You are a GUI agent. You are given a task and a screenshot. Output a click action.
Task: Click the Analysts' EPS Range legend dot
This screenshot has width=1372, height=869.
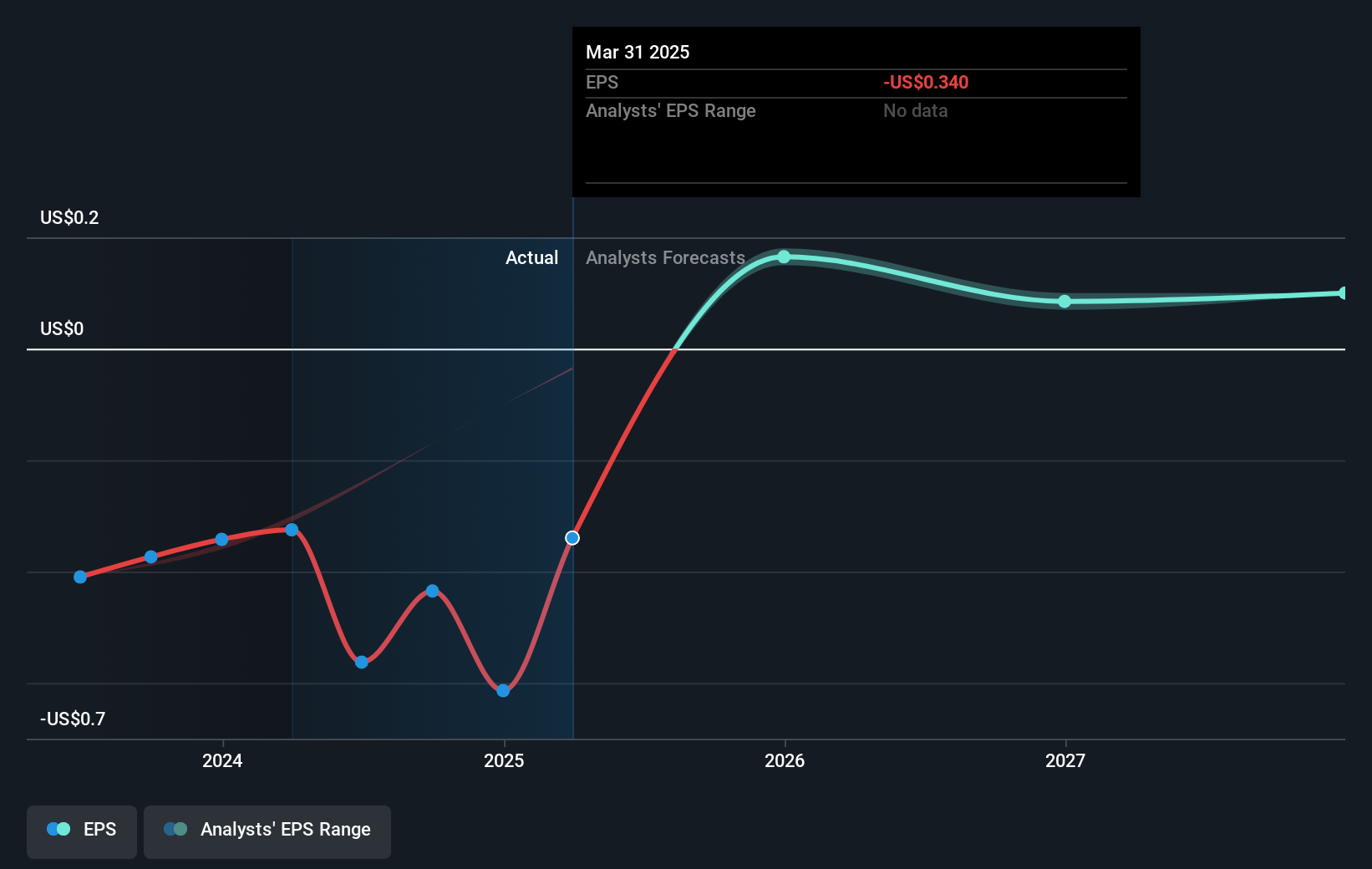(176, 828)
